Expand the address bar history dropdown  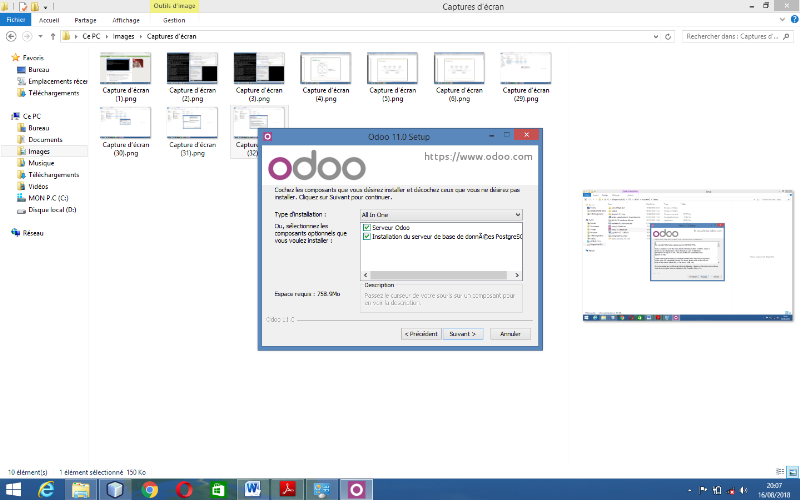coord(656,36)
